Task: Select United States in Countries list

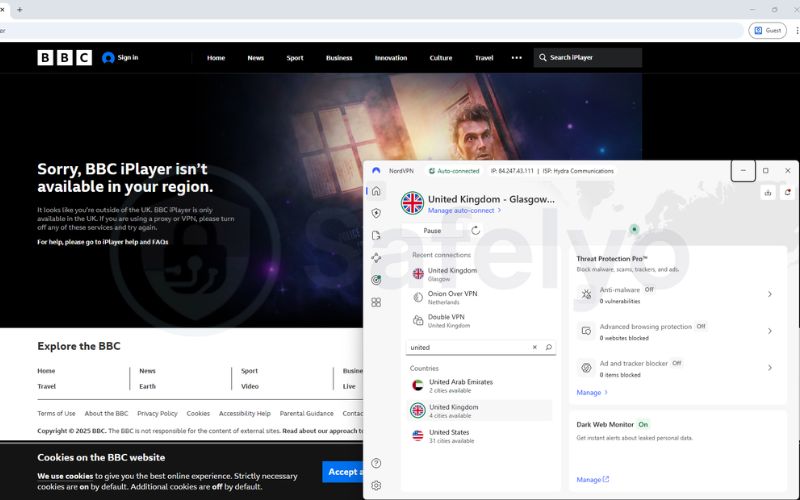Action: pos(480,436)
